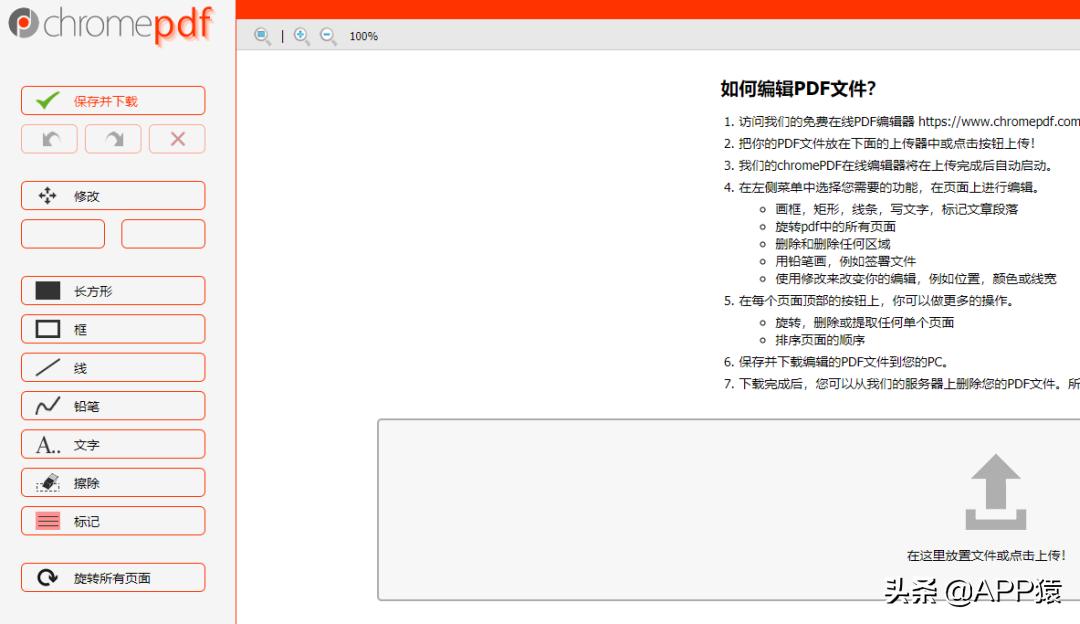Select the 长方形 rectangle tool
Image resolution: width=1080 pixels, height=624 pixels.
[112, 290]
